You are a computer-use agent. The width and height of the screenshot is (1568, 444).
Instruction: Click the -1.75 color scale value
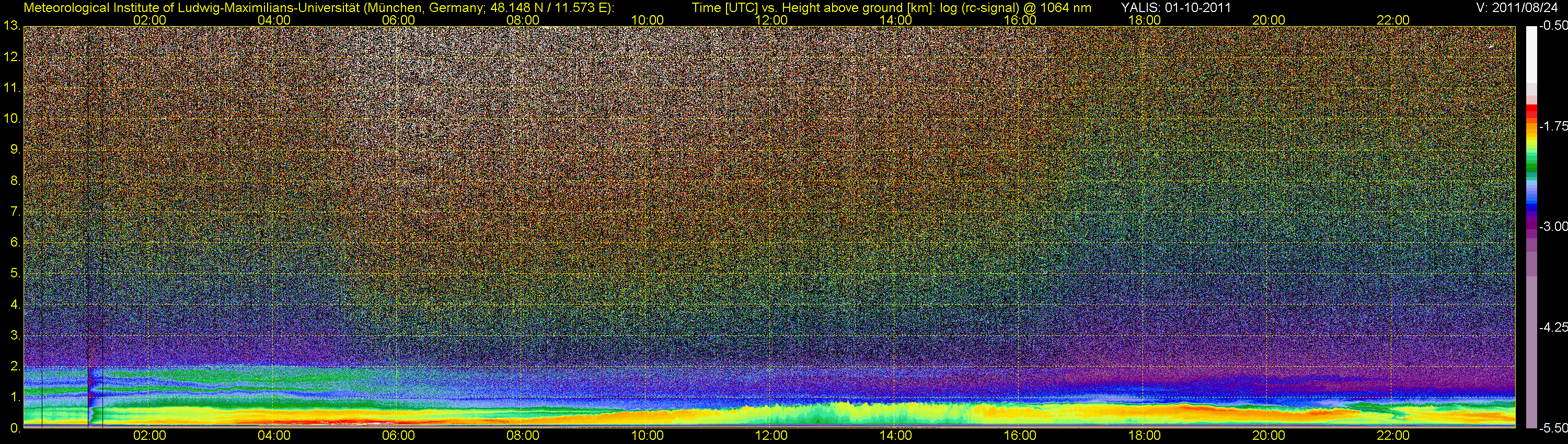point(1553,126)
